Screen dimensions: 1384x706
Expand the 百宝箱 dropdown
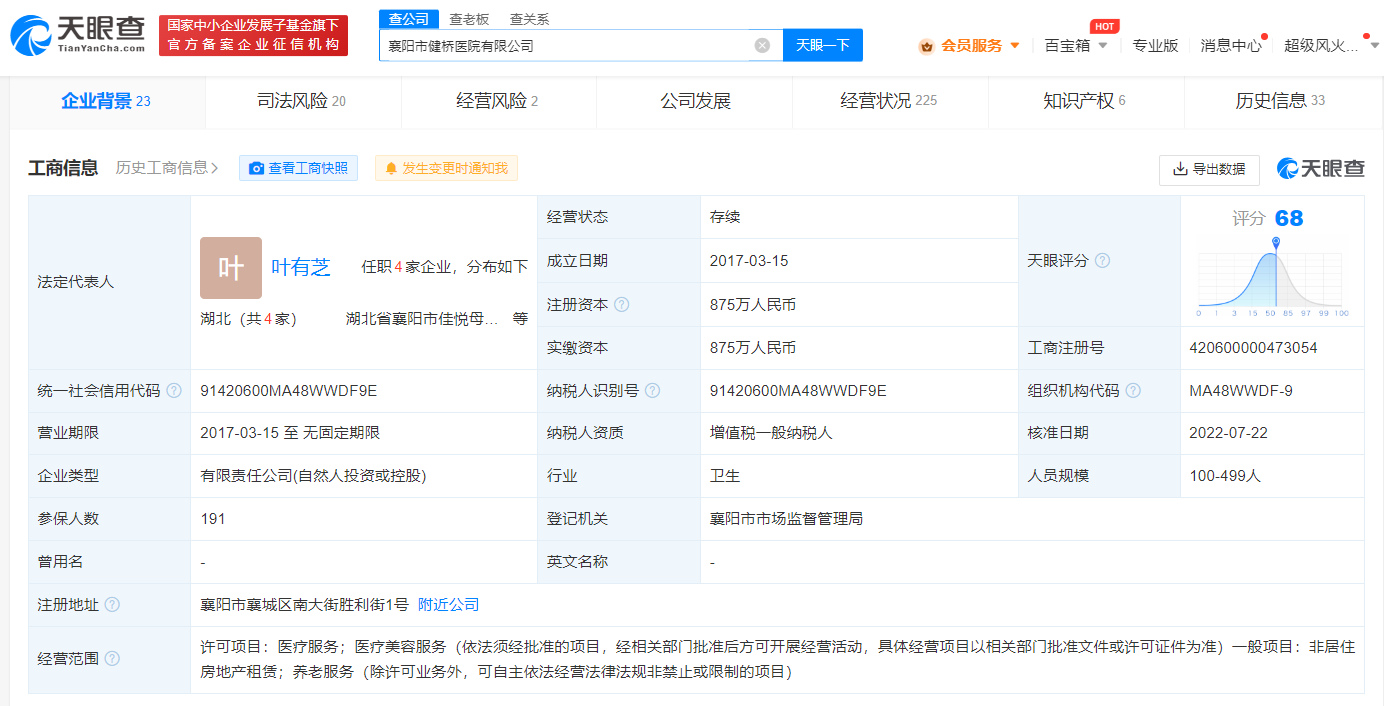point(1076,45)
